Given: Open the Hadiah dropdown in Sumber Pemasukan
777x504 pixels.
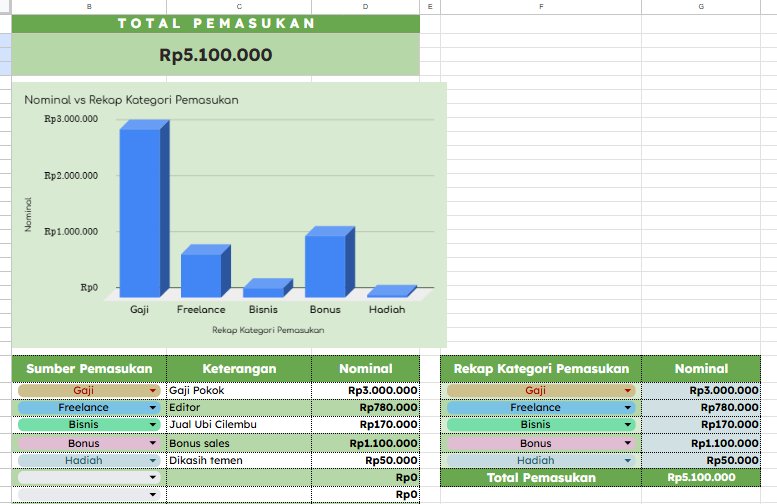Looking at the screenshot, I should (x=153, y=460).
